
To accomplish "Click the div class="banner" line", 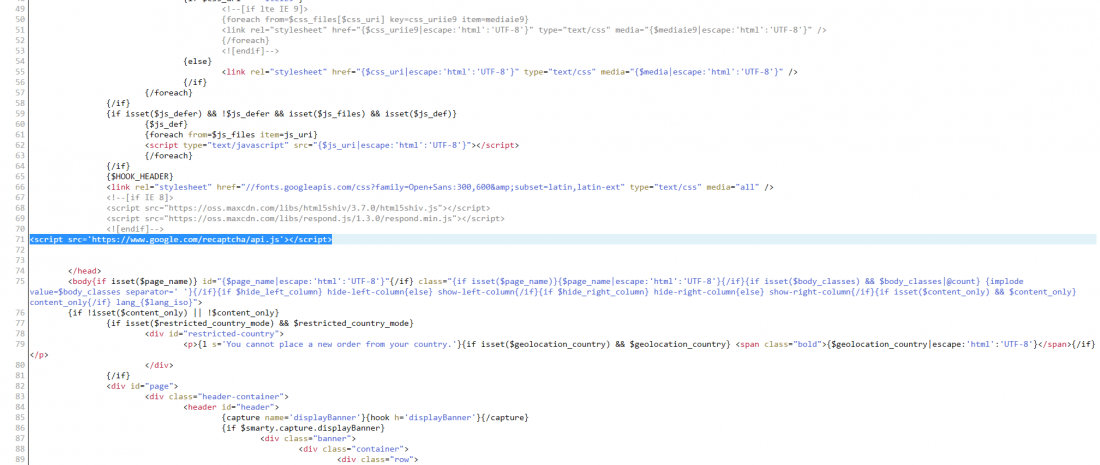I will click(308, 438).
